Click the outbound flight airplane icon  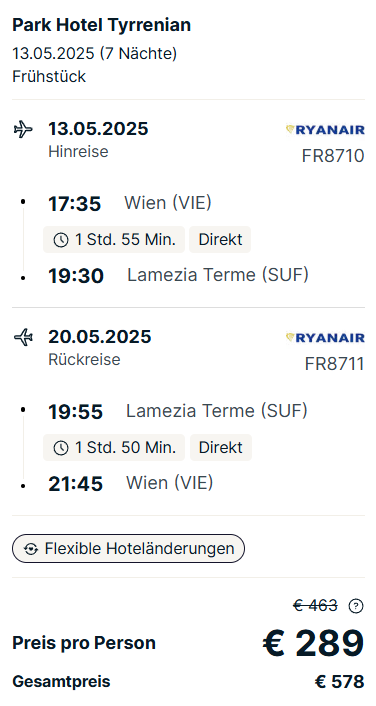(x=23, y=130)
